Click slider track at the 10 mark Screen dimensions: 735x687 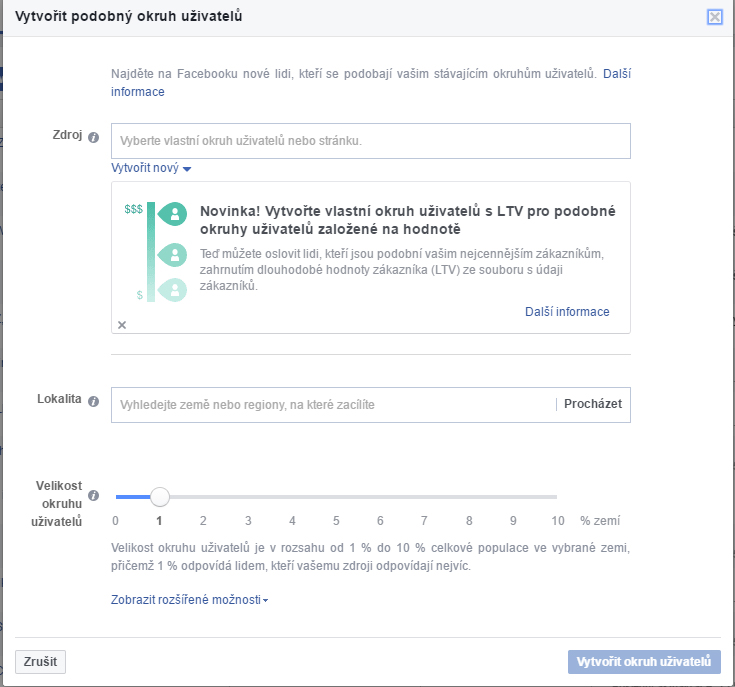point(556,497)
